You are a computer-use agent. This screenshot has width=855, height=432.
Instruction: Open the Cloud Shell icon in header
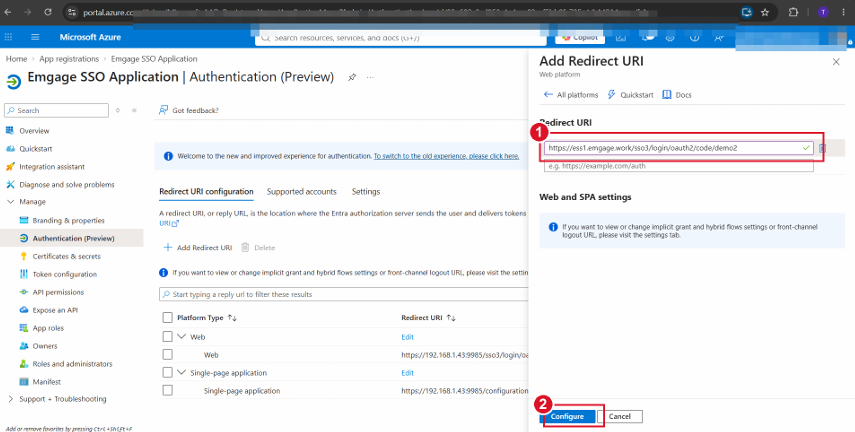click(621, 37)
